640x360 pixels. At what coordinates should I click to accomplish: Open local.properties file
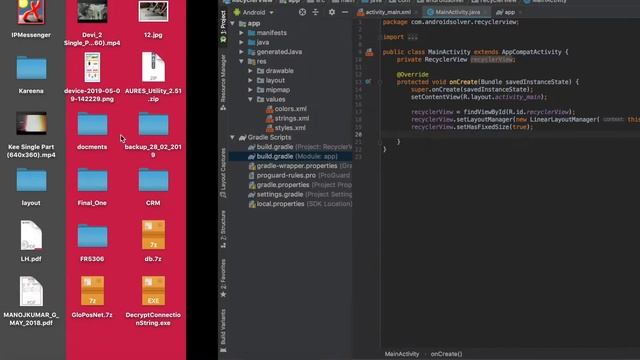[300, 204]
